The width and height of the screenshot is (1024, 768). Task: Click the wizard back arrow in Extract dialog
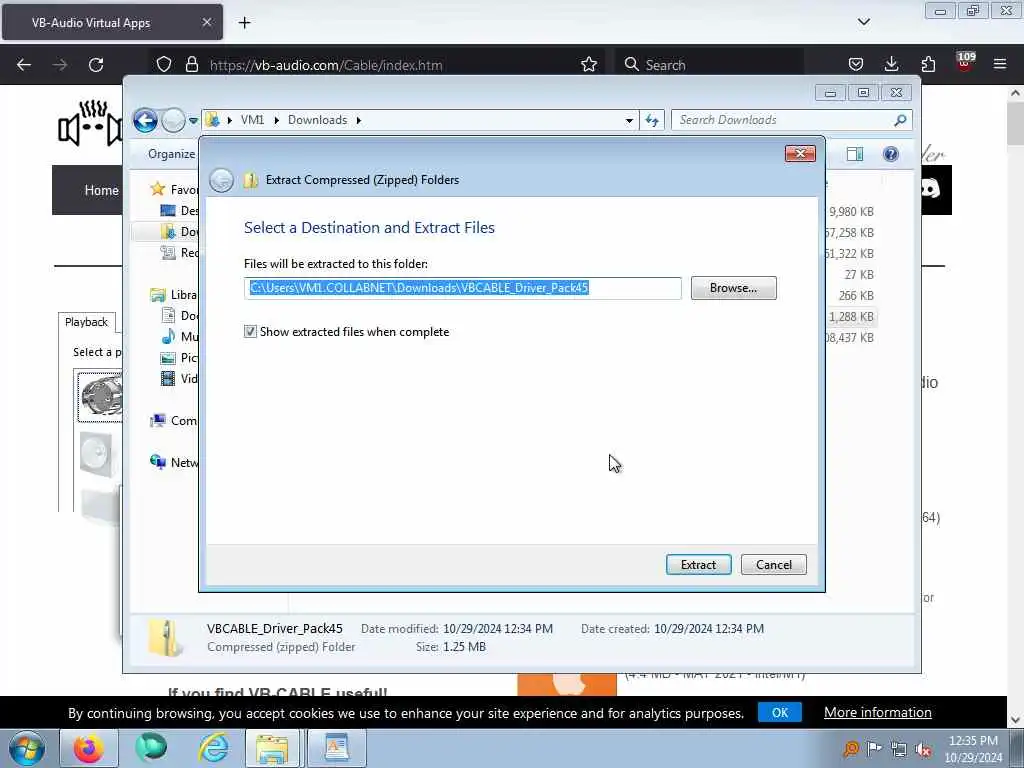click(221, 180)
